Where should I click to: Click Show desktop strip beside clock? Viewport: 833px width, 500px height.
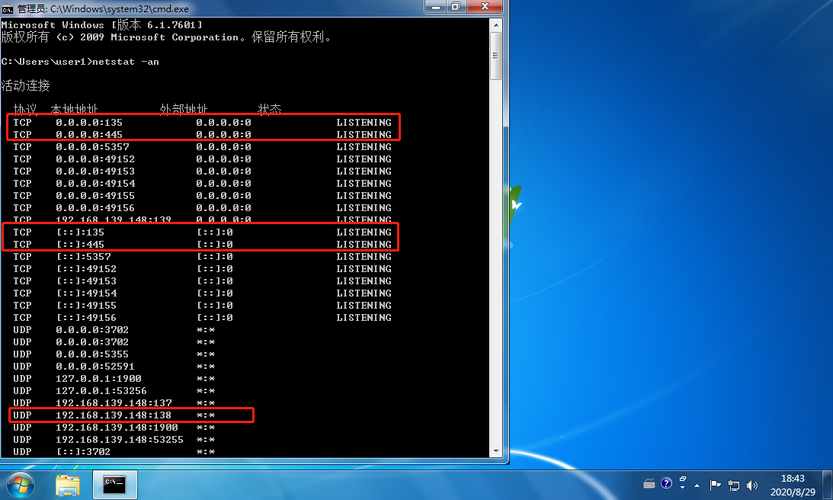(x=827, y=485)
